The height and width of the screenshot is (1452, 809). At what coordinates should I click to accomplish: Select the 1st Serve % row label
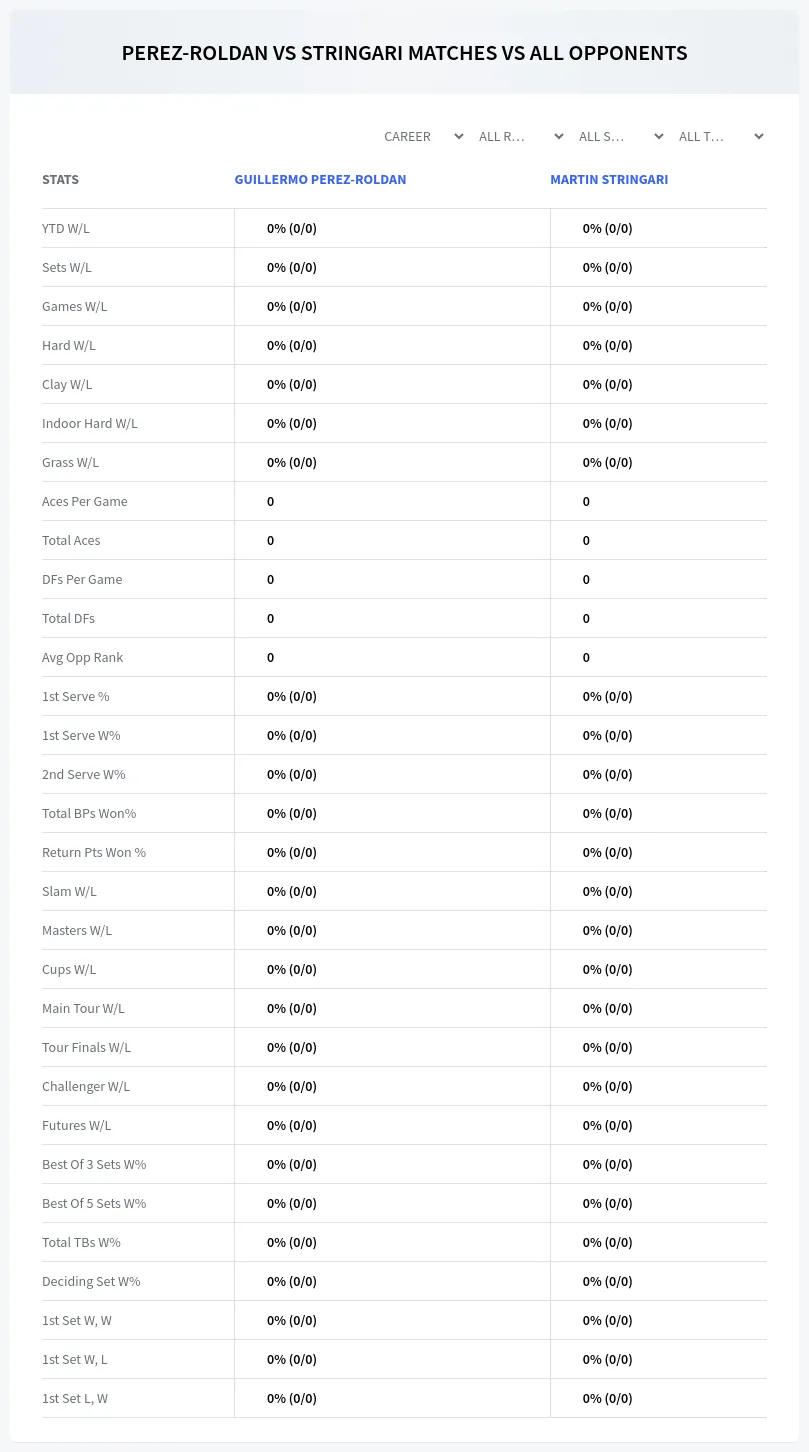[76, 696]
